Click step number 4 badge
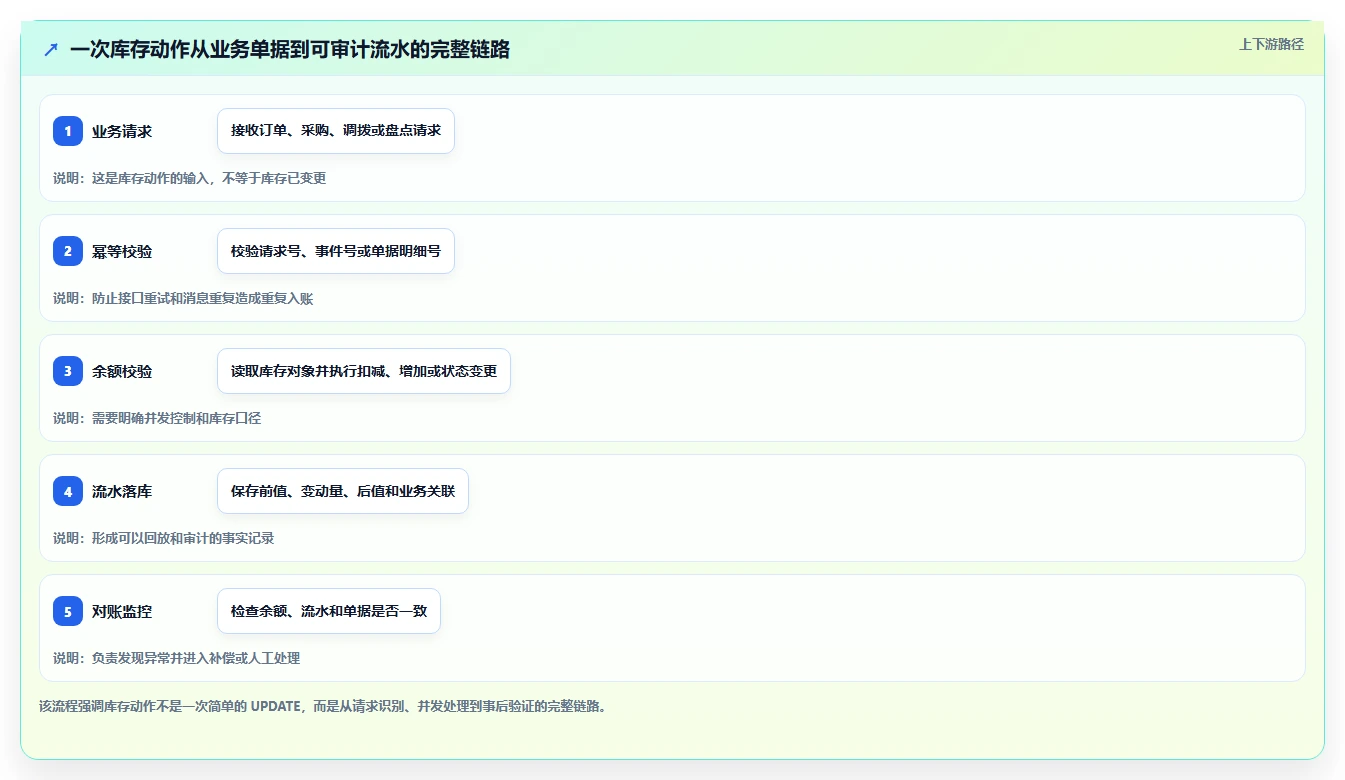Viewport: 1345px width, 780px height. pos(68,491)
